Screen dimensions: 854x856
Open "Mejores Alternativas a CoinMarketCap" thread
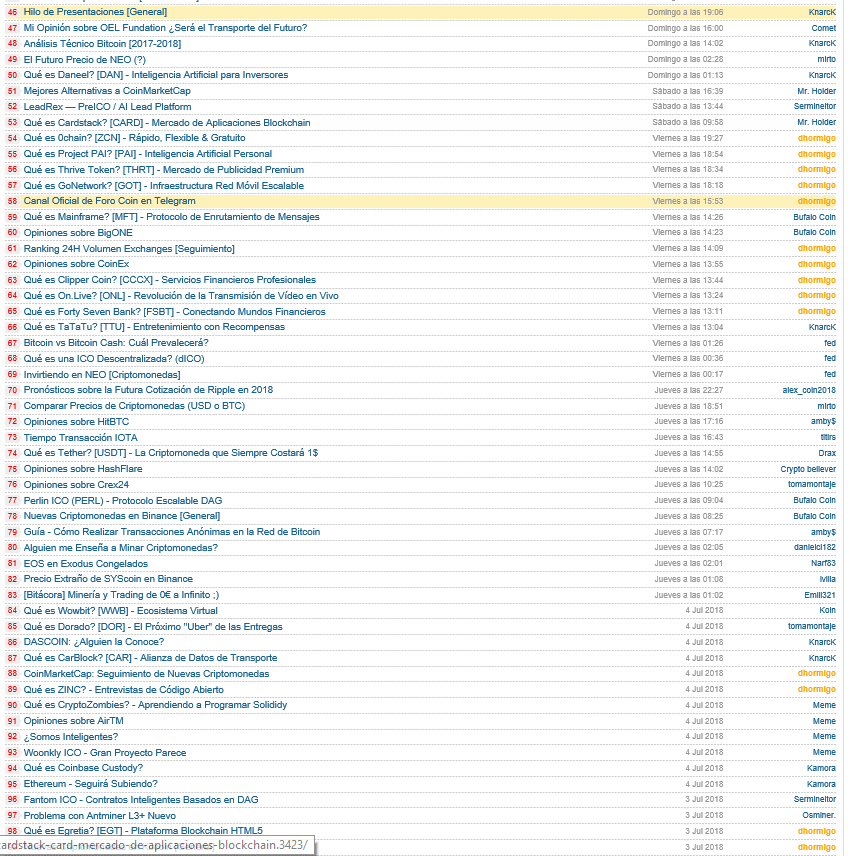pyautogui.click(x=107, y=91)
